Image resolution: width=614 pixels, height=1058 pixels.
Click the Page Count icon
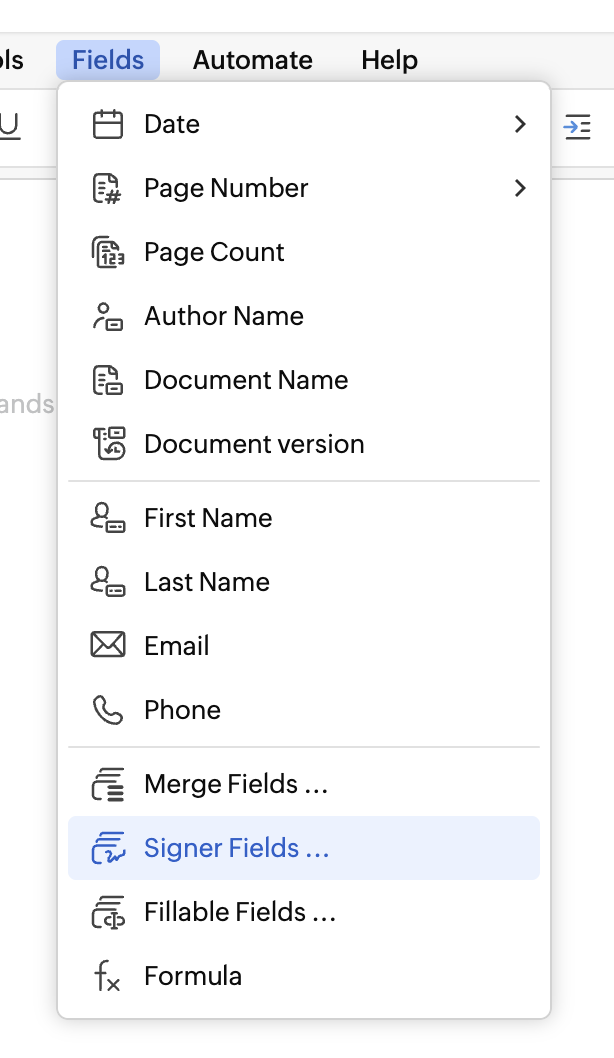click(107, 252)
